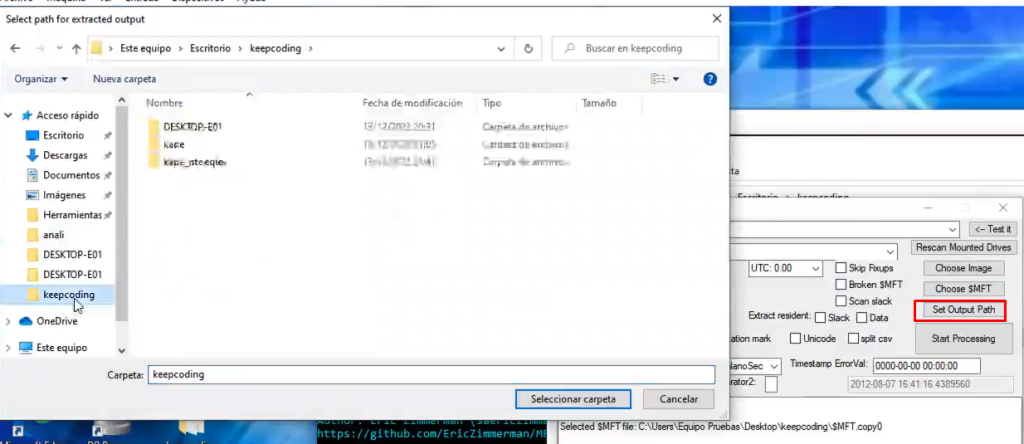The height and width of the screenshot is (444, 1024).
Task: Sort by Fecha de modificación column
Action: click(413, 103)
